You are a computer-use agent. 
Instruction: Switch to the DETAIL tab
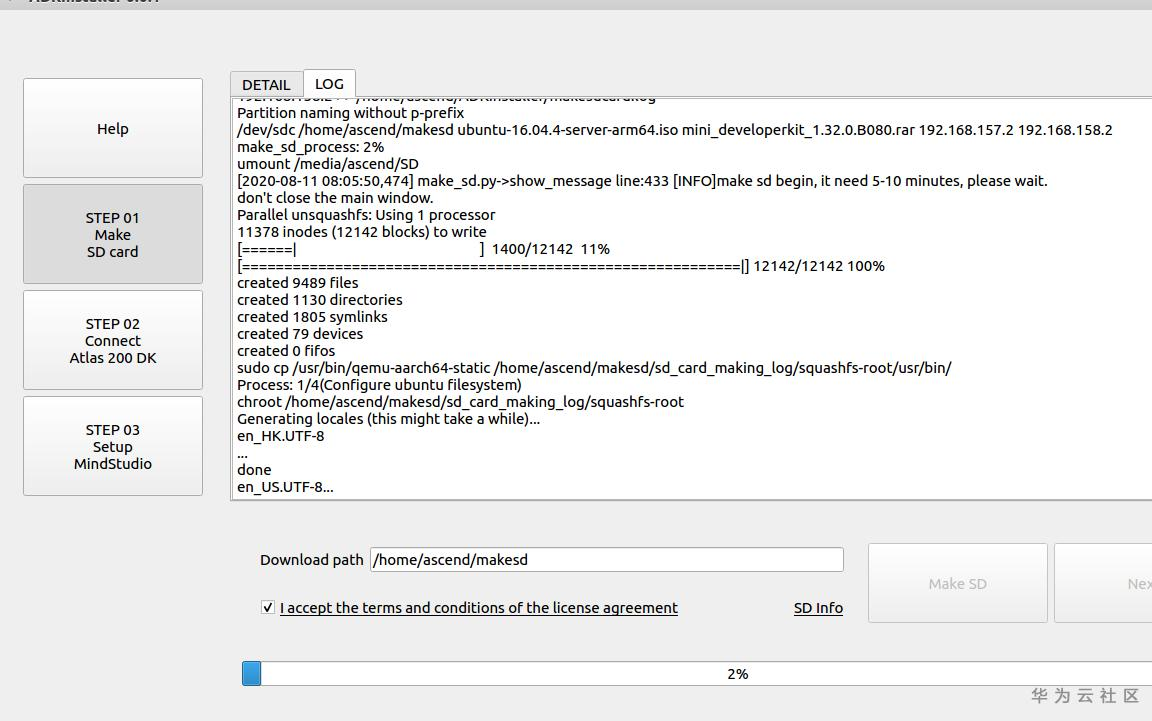point(266,85)
